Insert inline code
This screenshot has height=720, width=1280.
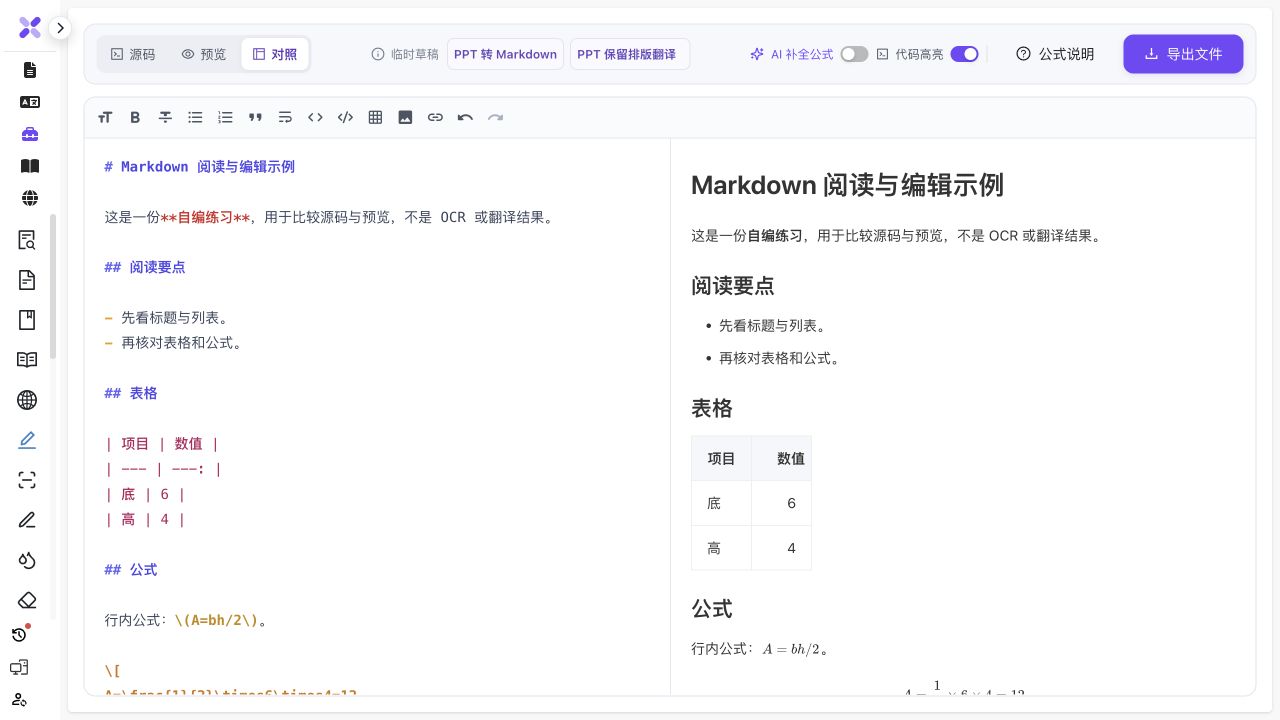[x=315, y=117]
